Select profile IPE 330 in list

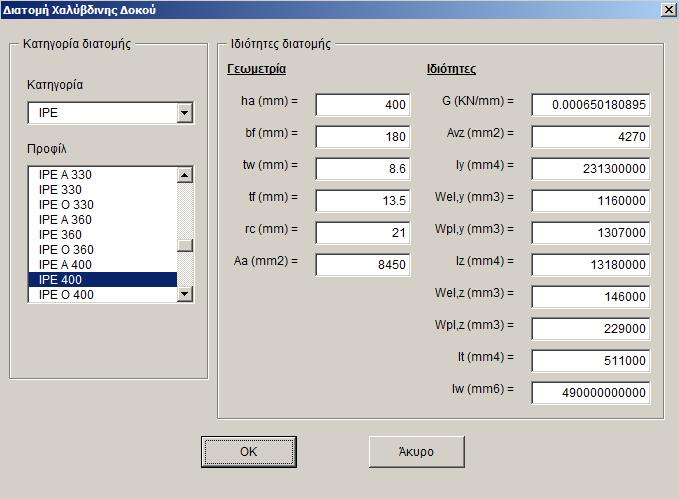point(103,190)
